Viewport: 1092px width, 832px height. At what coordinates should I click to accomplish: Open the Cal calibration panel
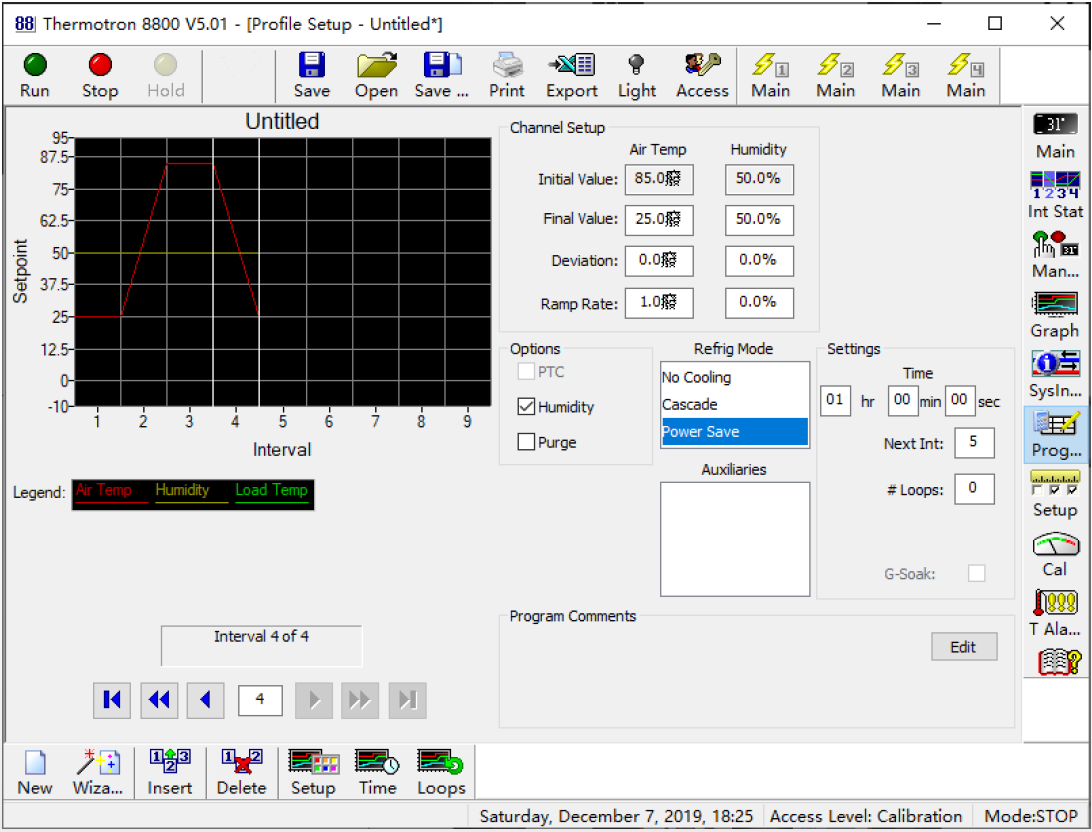(x=1055, y=554)
